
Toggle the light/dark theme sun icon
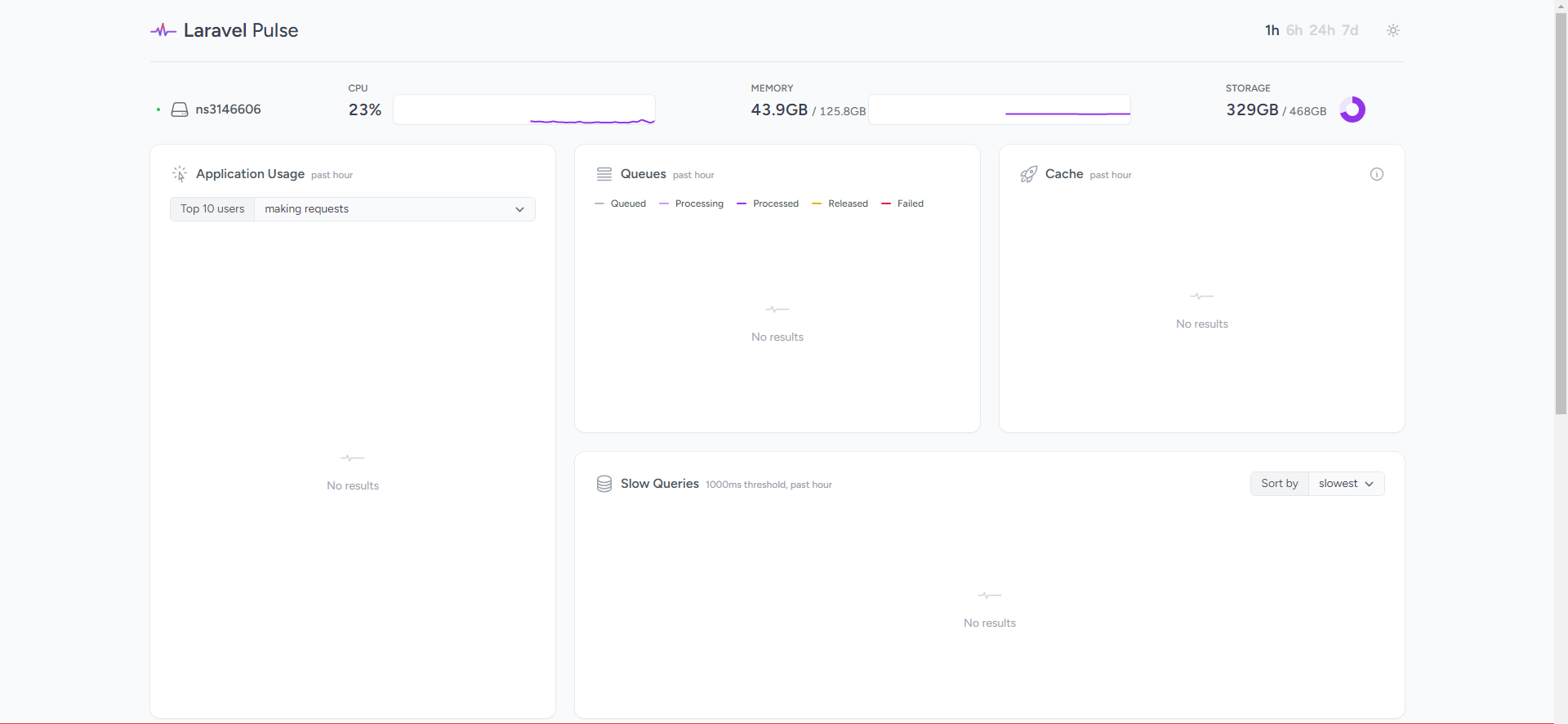[1392, 30]
